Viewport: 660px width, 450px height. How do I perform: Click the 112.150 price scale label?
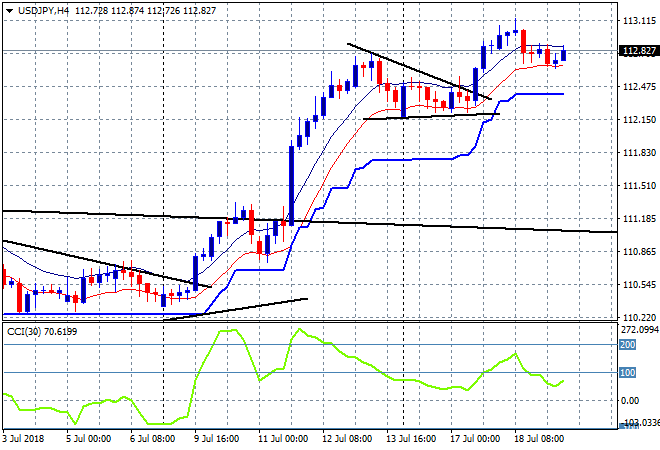point(639,120)
